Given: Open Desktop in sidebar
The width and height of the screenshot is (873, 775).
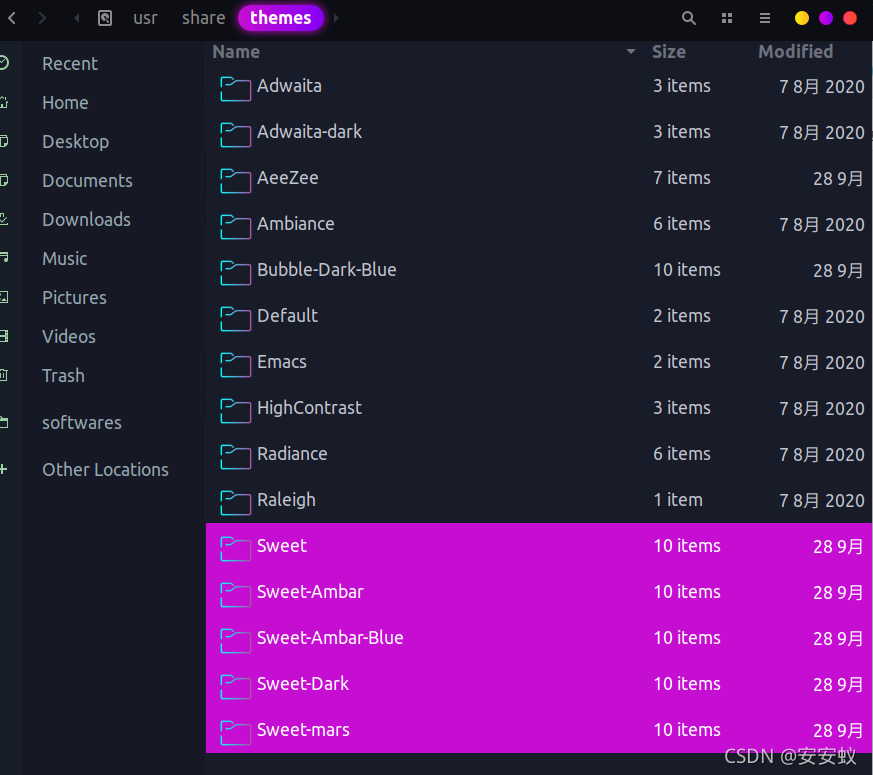Looking at the screenshot, I should (x=75, y=141).
